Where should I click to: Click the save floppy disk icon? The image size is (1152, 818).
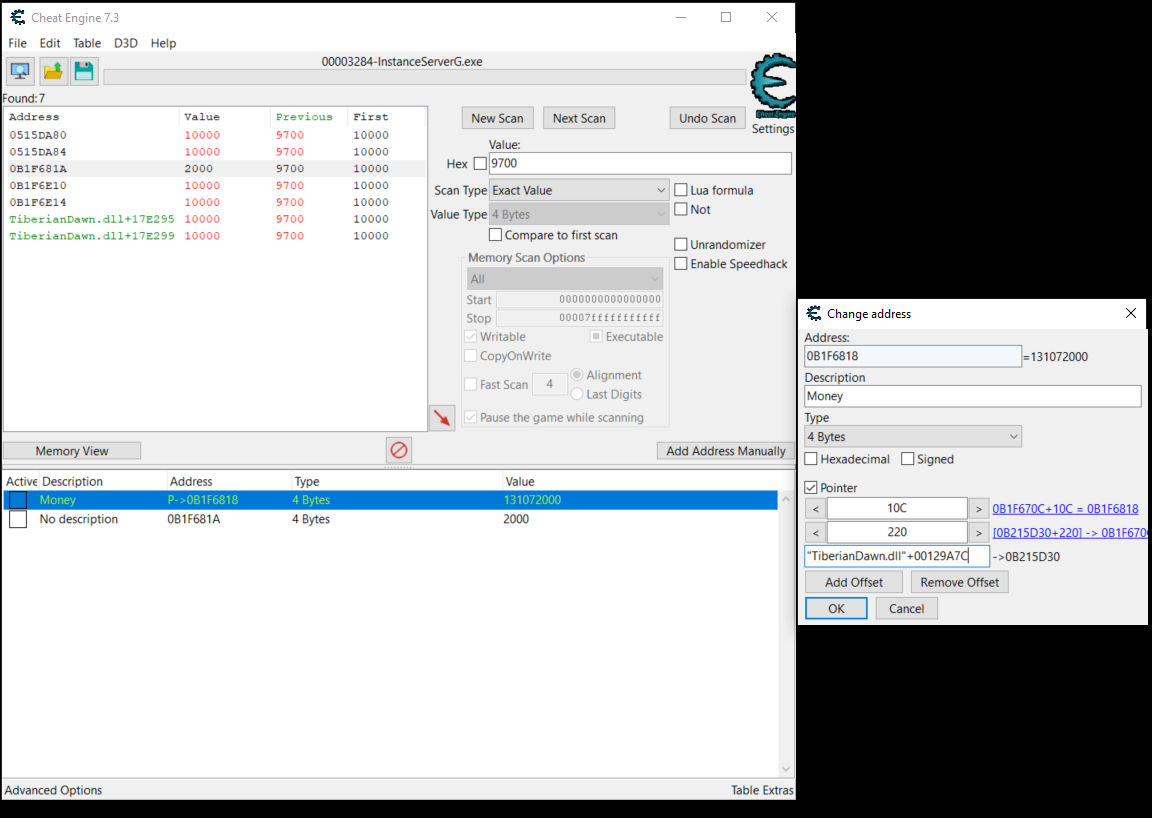[x=84, y=71]
